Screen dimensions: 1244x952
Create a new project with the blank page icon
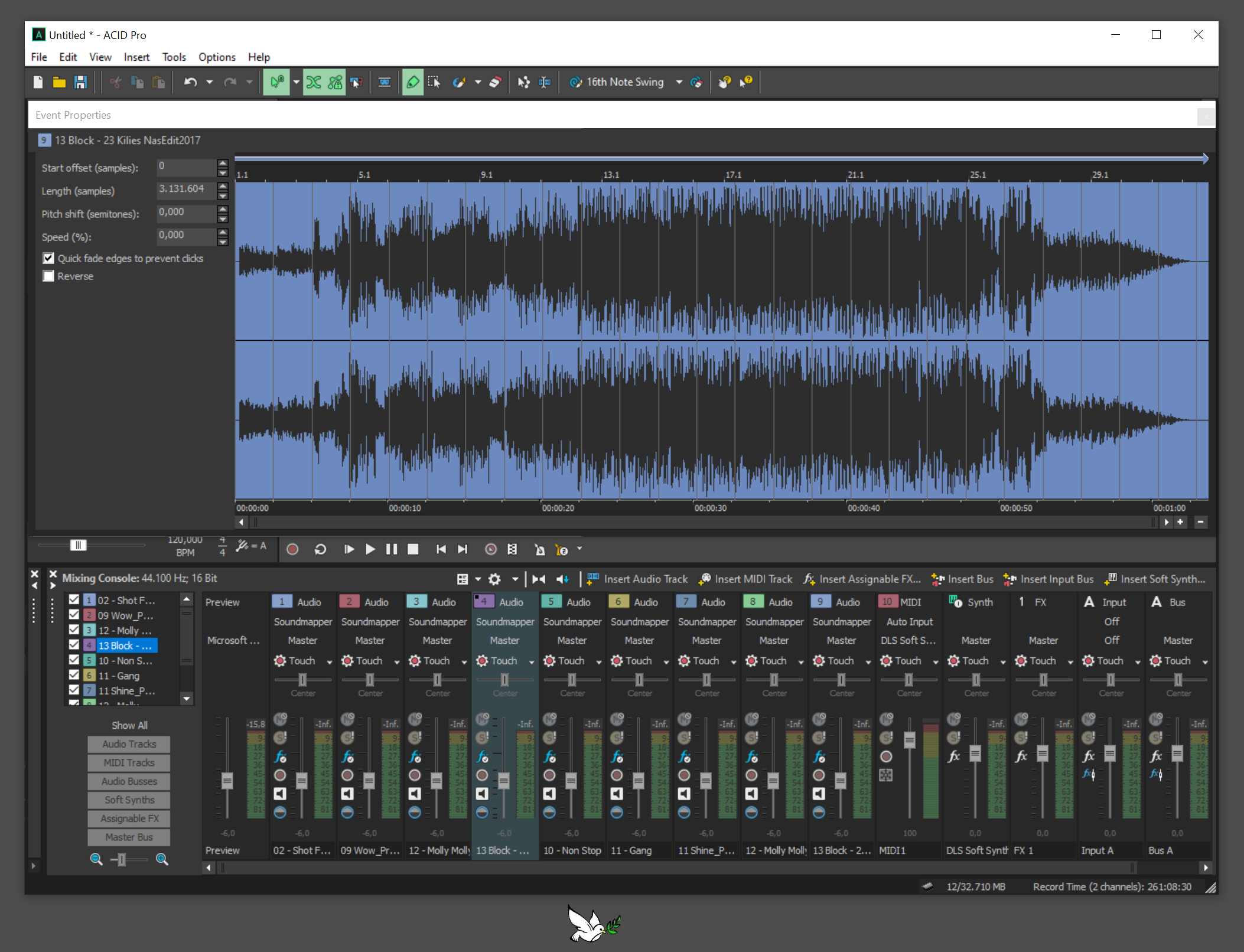38,82
